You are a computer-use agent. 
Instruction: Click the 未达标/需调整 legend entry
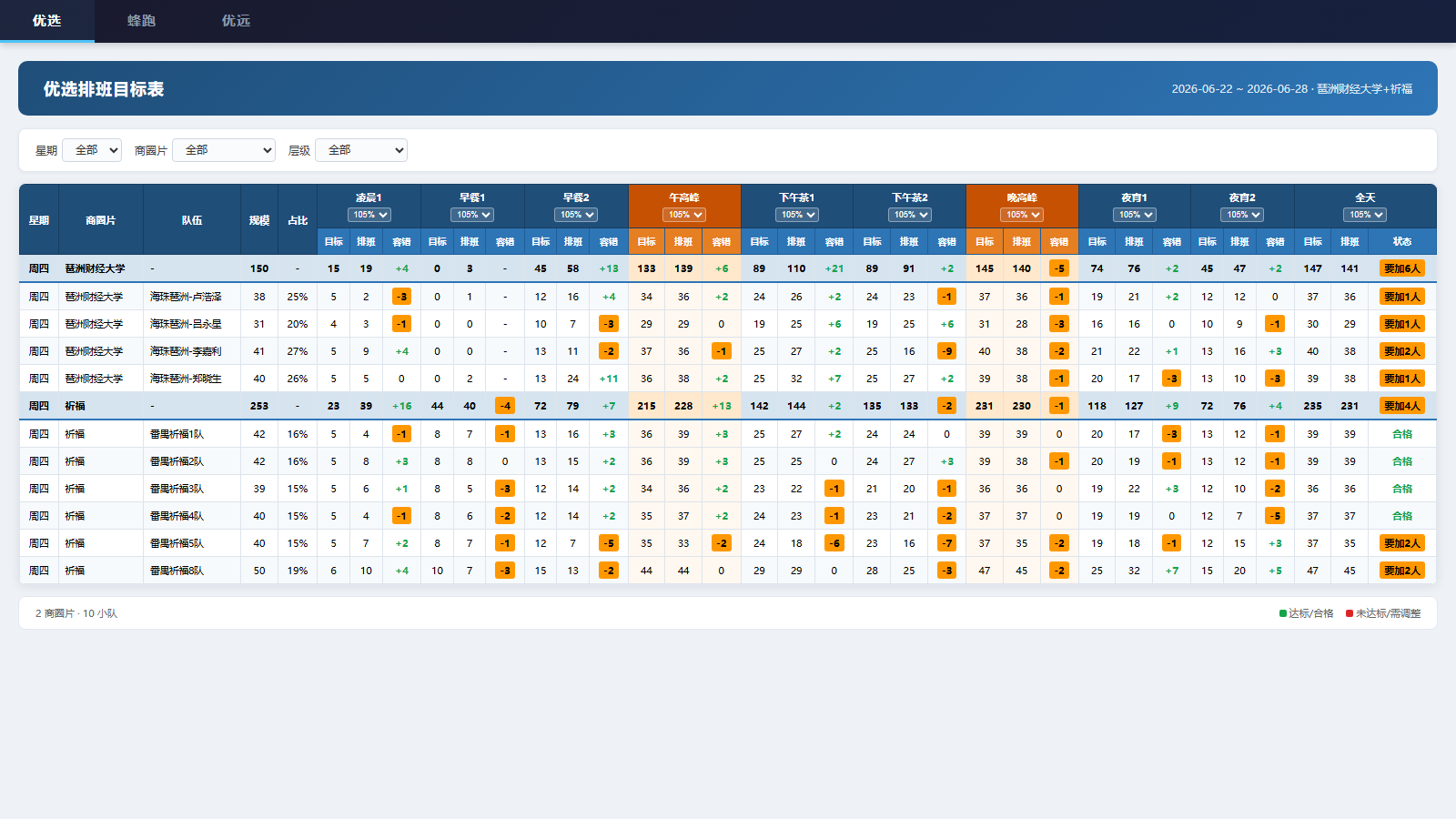click(x=1383, y=613)
